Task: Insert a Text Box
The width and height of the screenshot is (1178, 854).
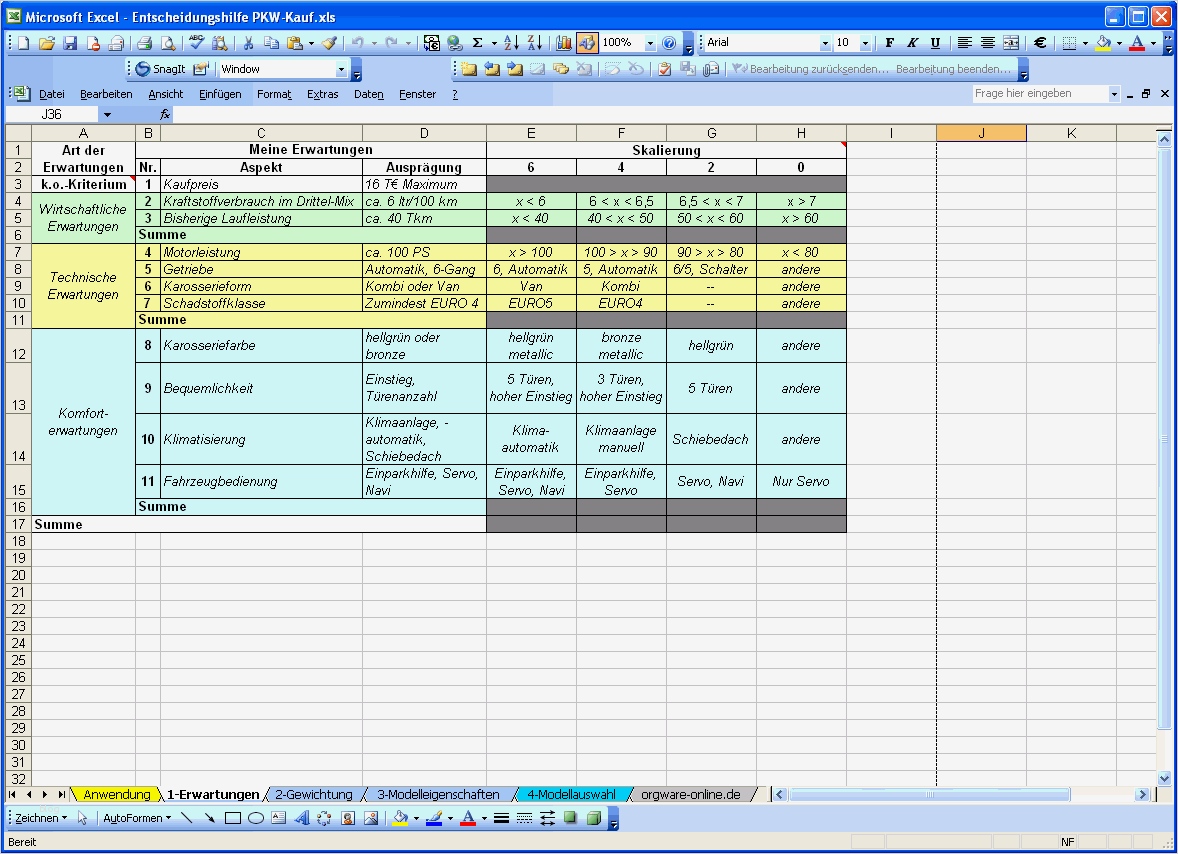Action: coord(279,818)
